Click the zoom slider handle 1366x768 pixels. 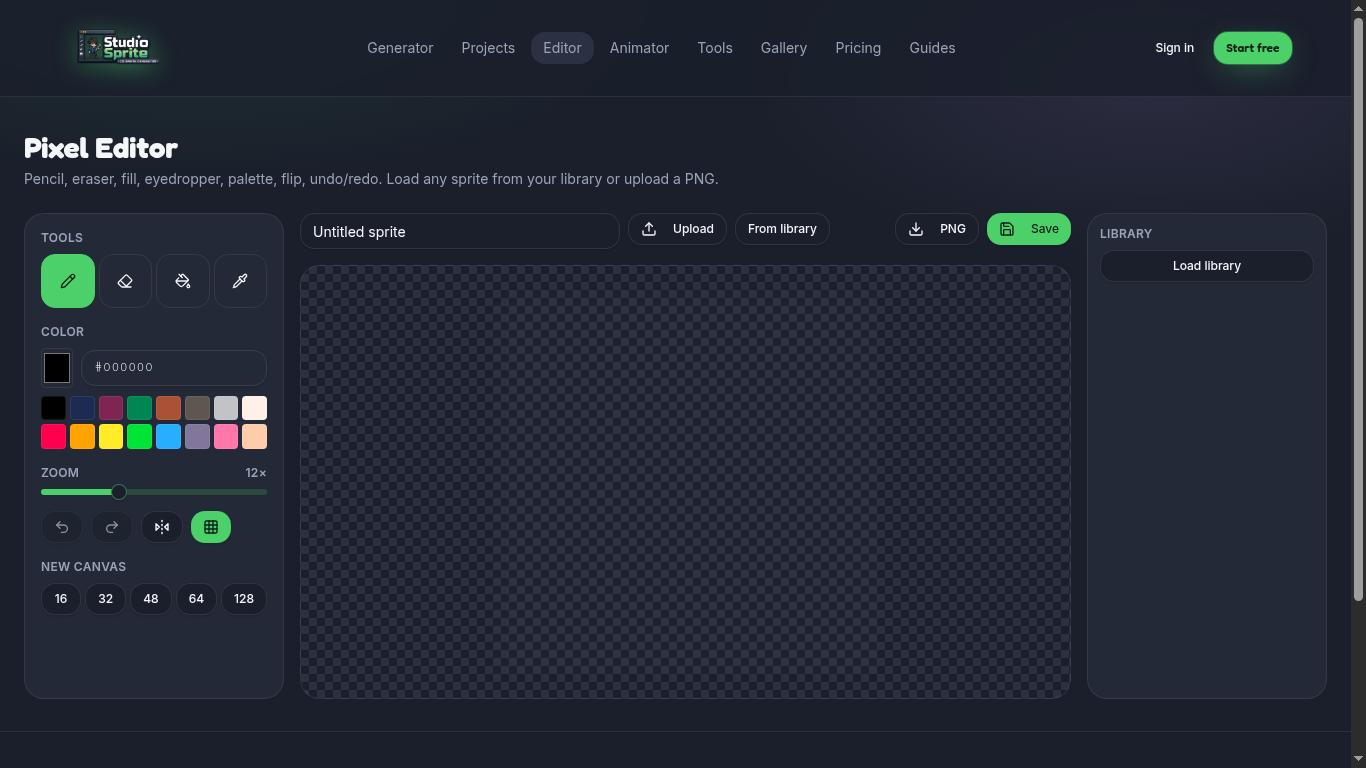click(119, 492)
